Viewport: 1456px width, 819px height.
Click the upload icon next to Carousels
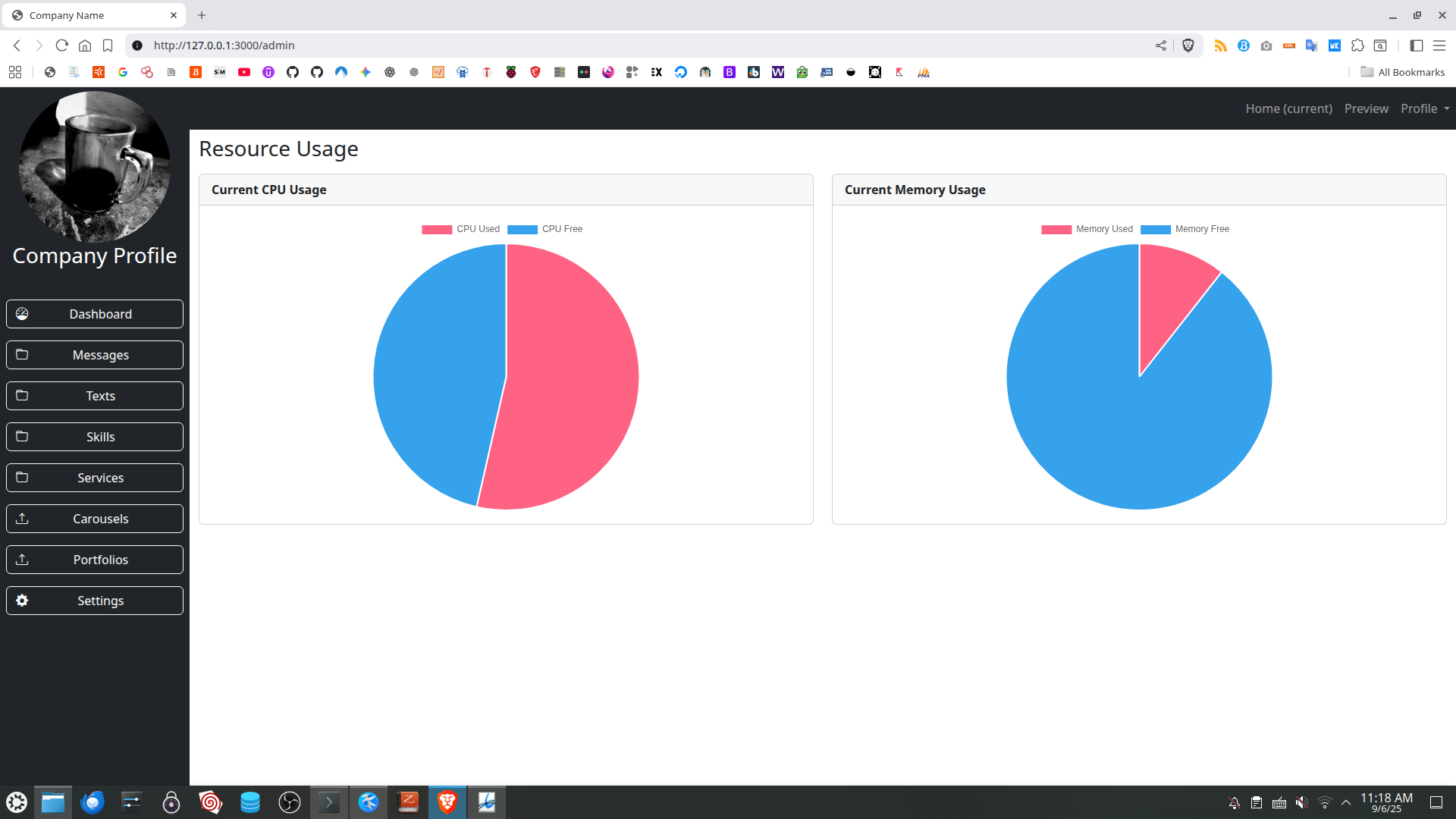22,519
